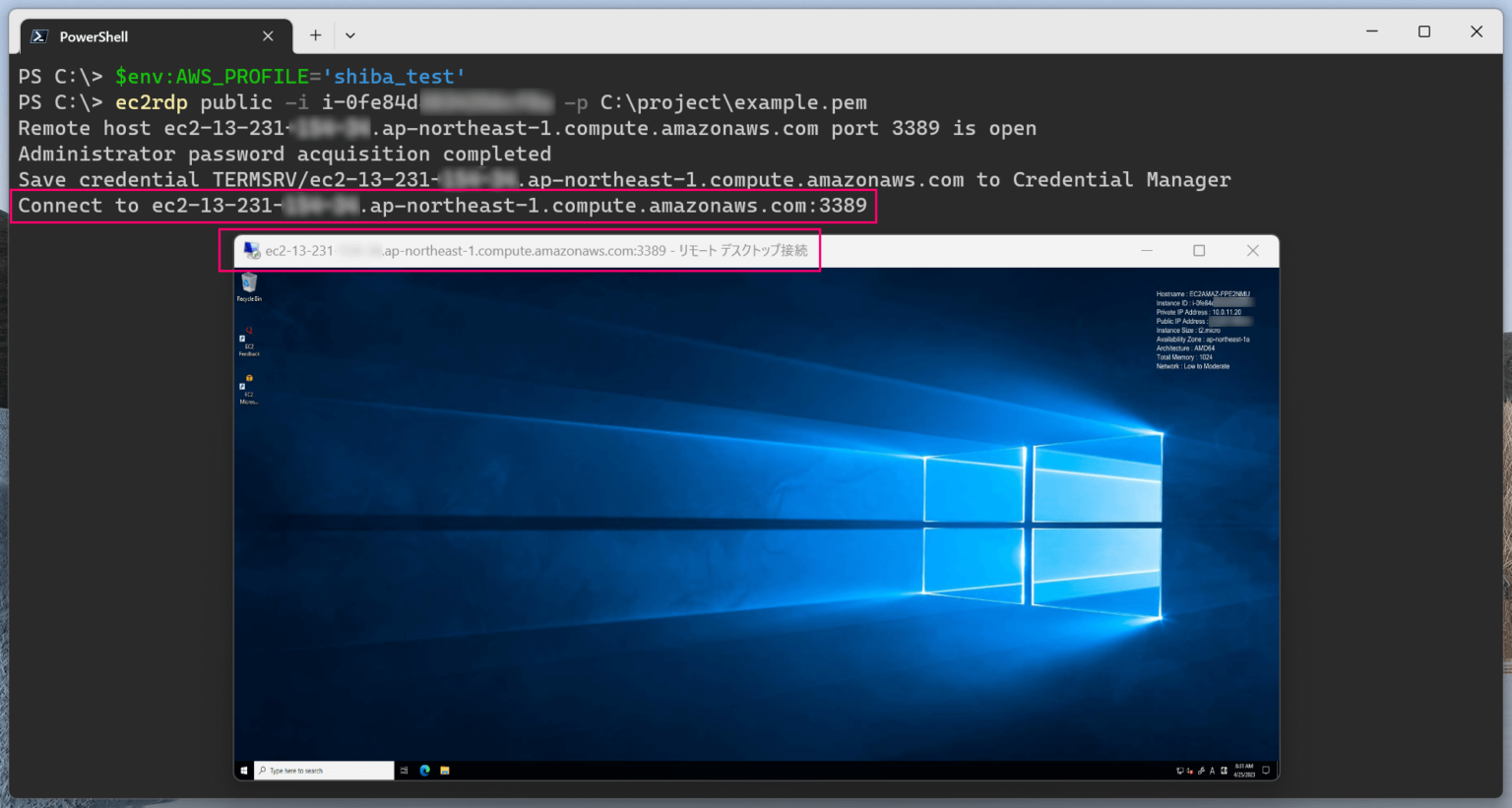1512x808 pixels.
Task: Click the remote session monitor icon in the tray
Action: (x=1180, y=771)
